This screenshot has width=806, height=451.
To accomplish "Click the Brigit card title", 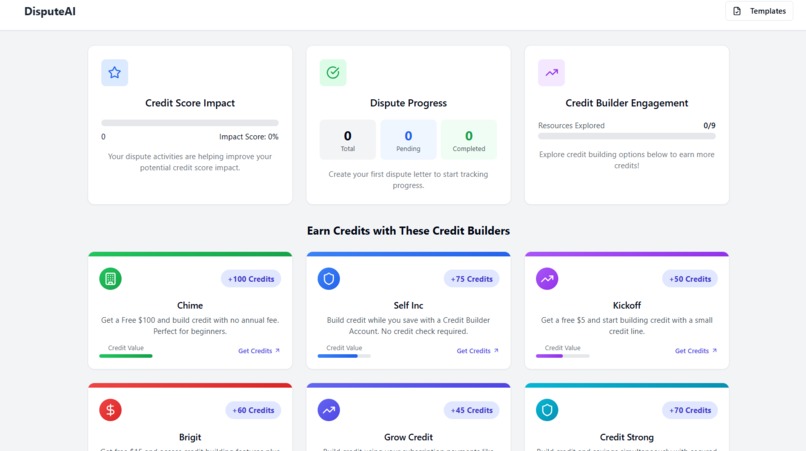I will pos(190,437).
